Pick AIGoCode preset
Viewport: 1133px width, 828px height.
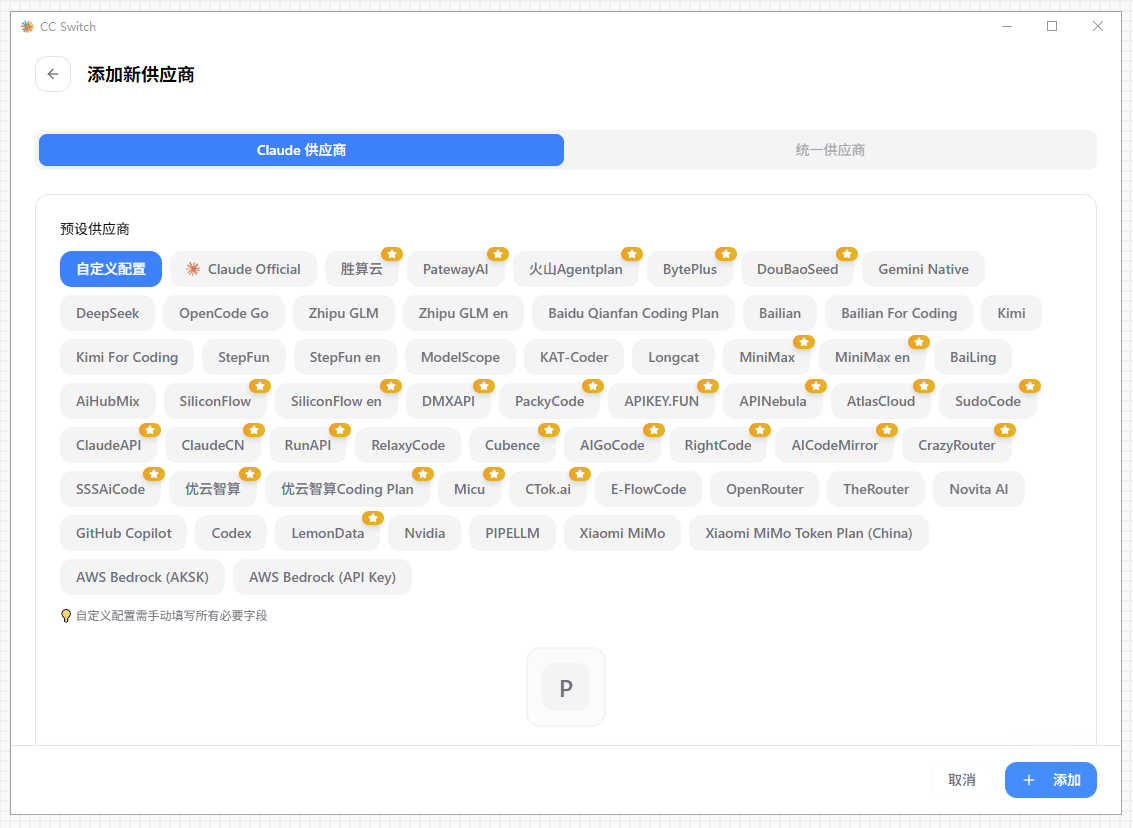[612, 445]
